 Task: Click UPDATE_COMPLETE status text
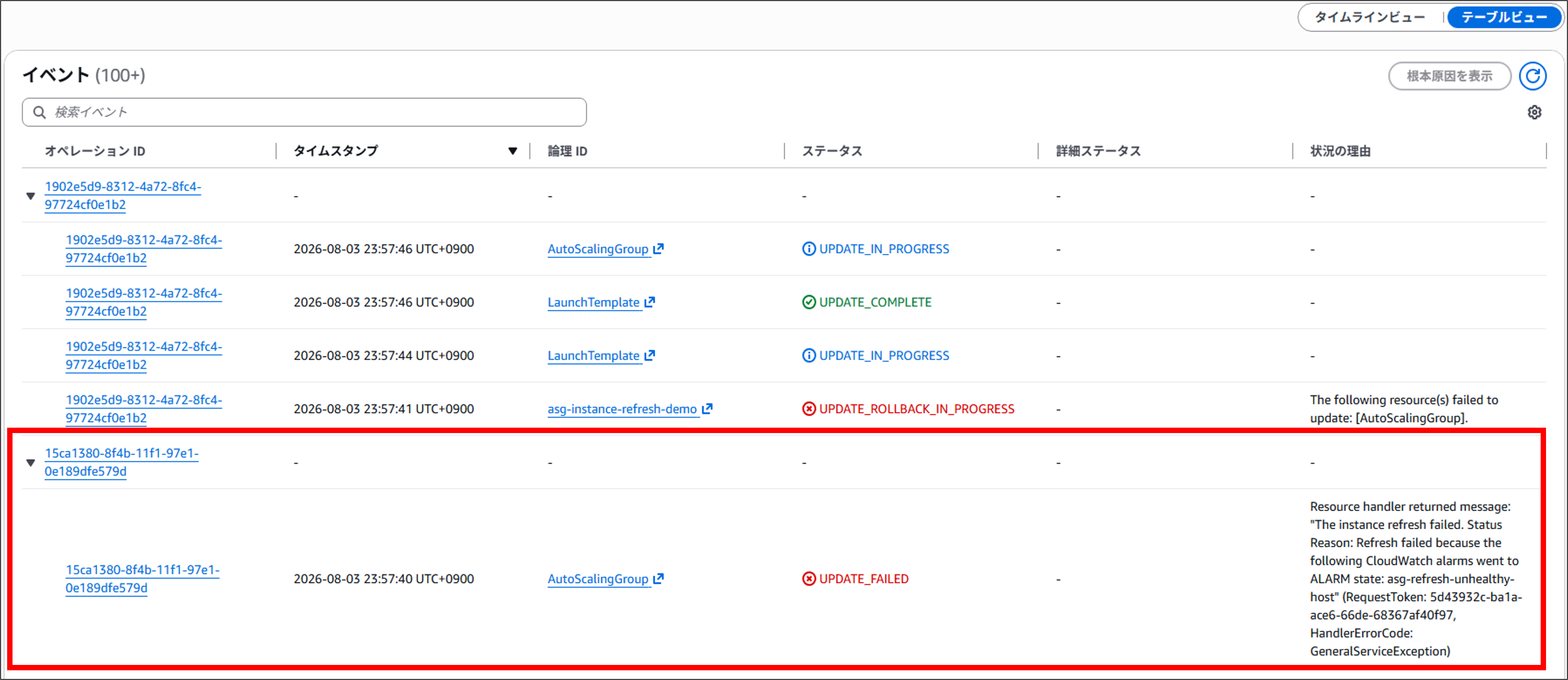point(875,303)
